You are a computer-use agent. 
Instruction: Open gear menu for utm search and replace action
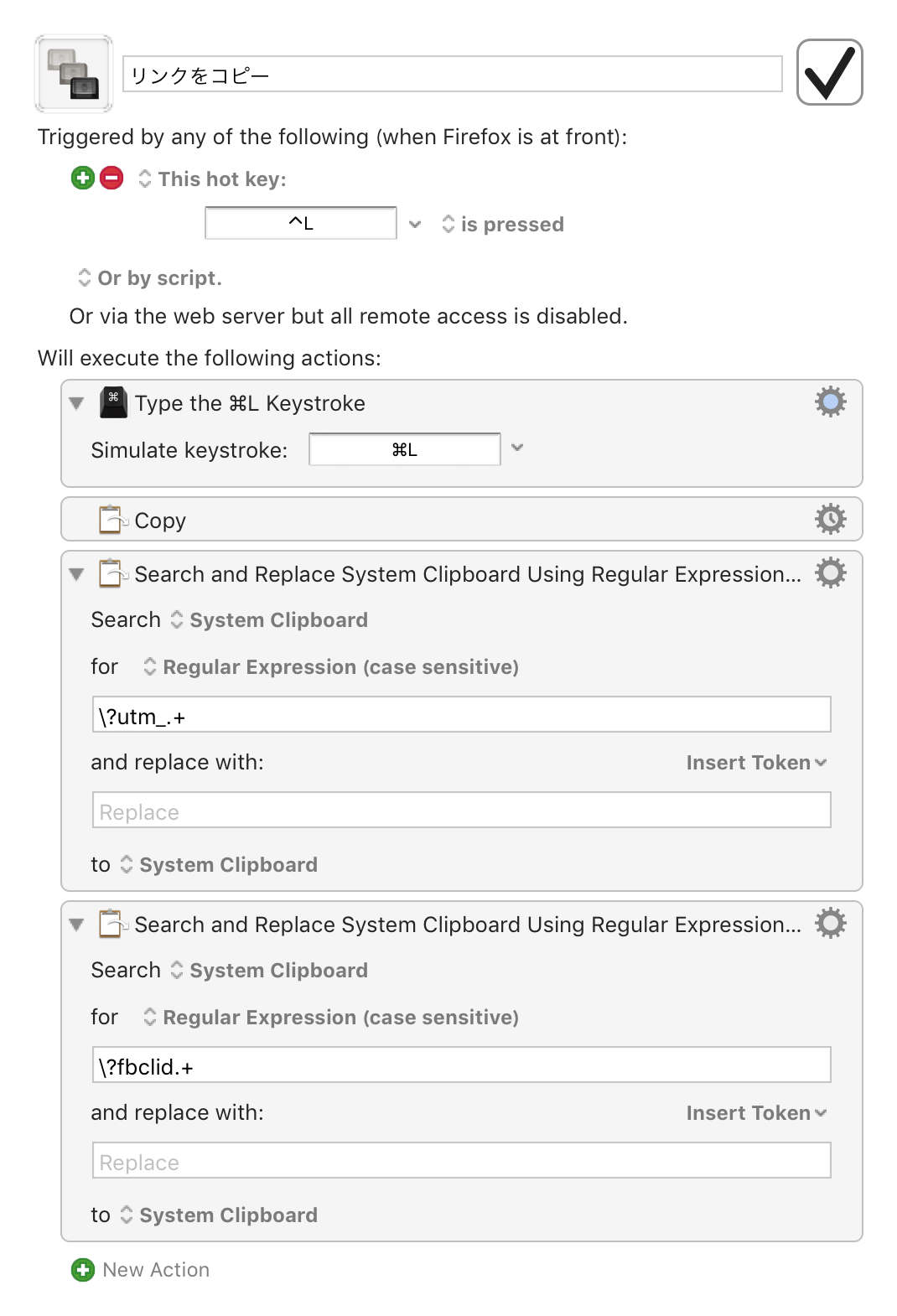point(831,573)
